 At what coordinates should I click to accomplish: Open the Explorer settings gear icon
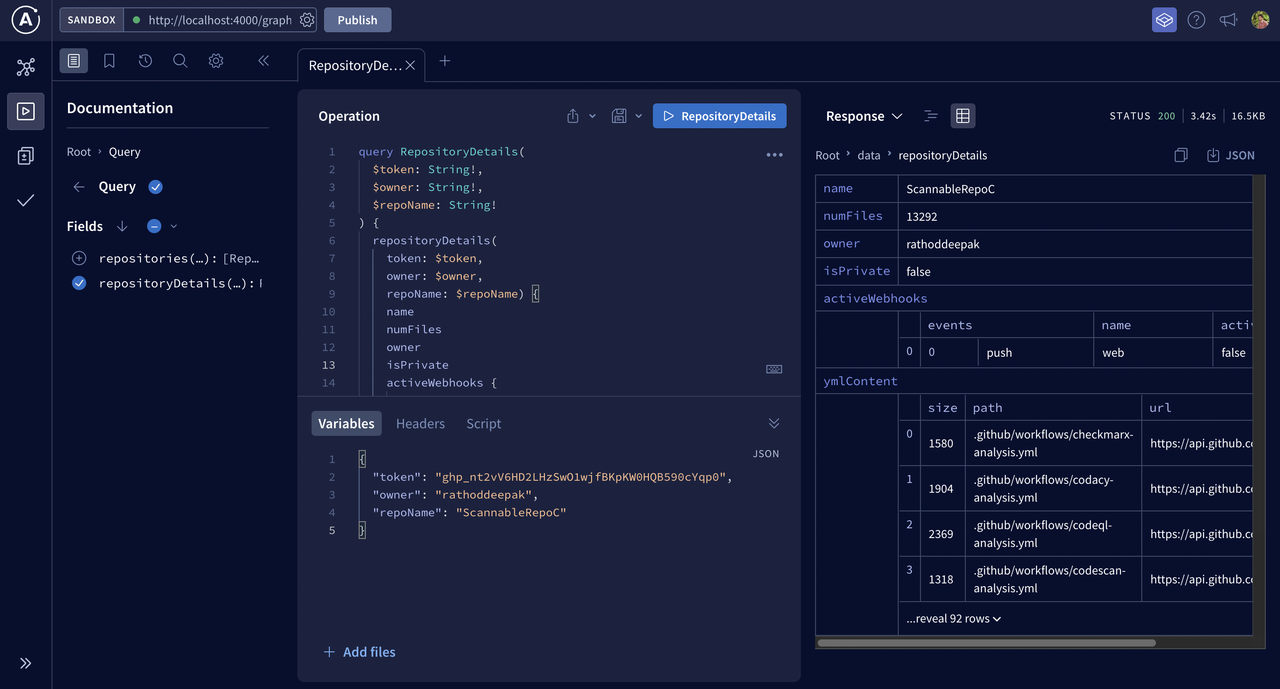216,61
